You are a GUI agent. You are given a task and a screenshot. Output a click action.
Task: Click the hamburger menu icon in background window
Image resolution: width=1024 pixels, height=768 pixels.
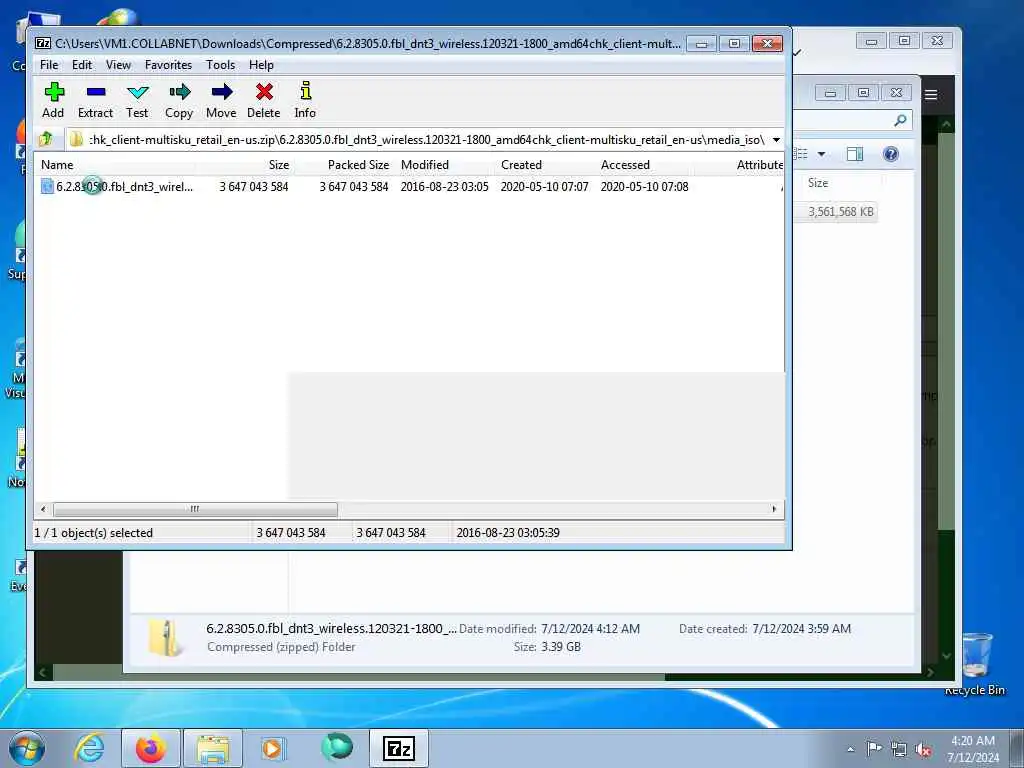point(931,95)
